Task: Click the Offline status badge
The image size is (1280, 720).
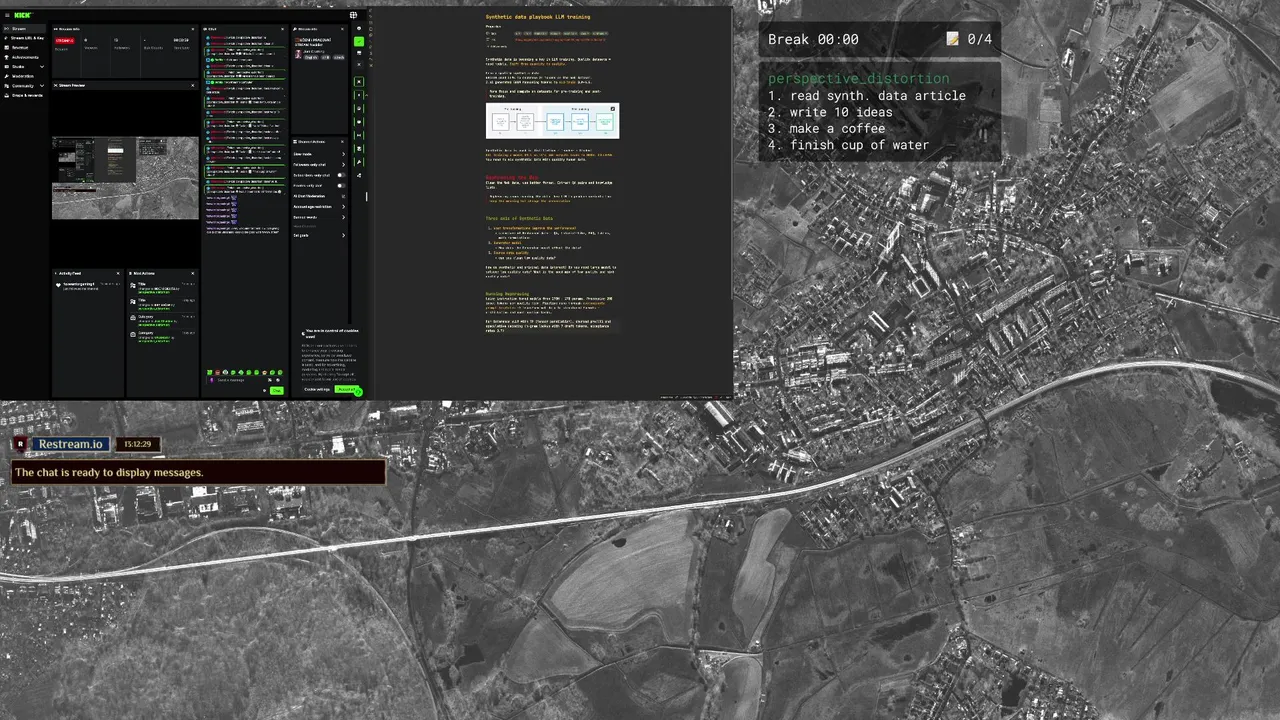Action: [65, 40]
